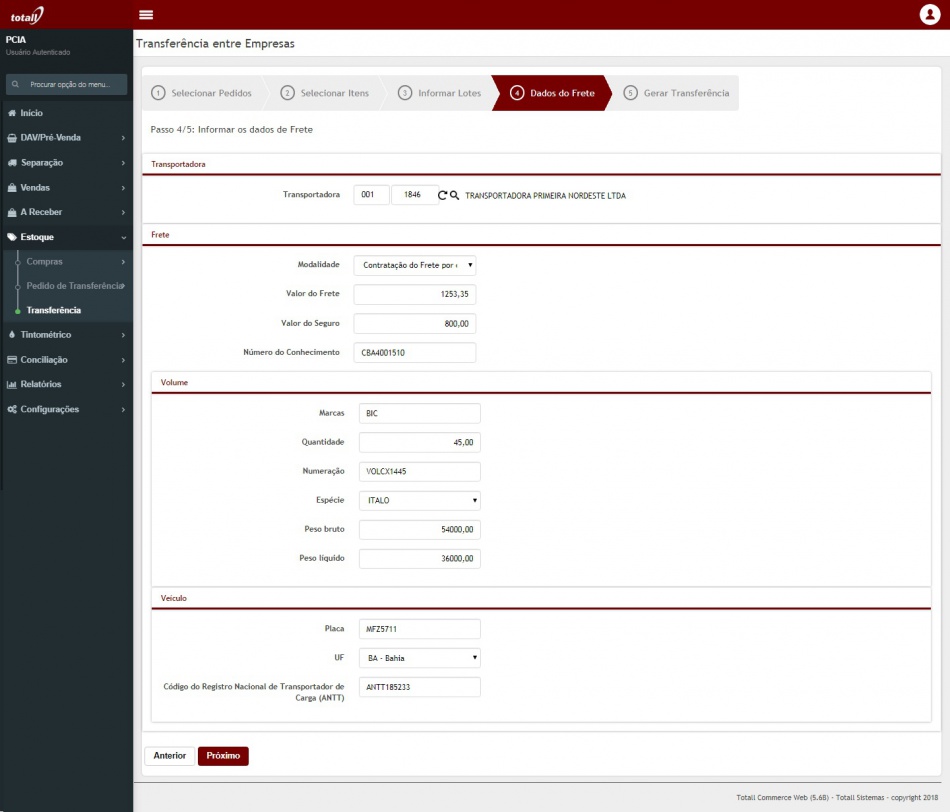Click the totall logo

click(28, 15)
